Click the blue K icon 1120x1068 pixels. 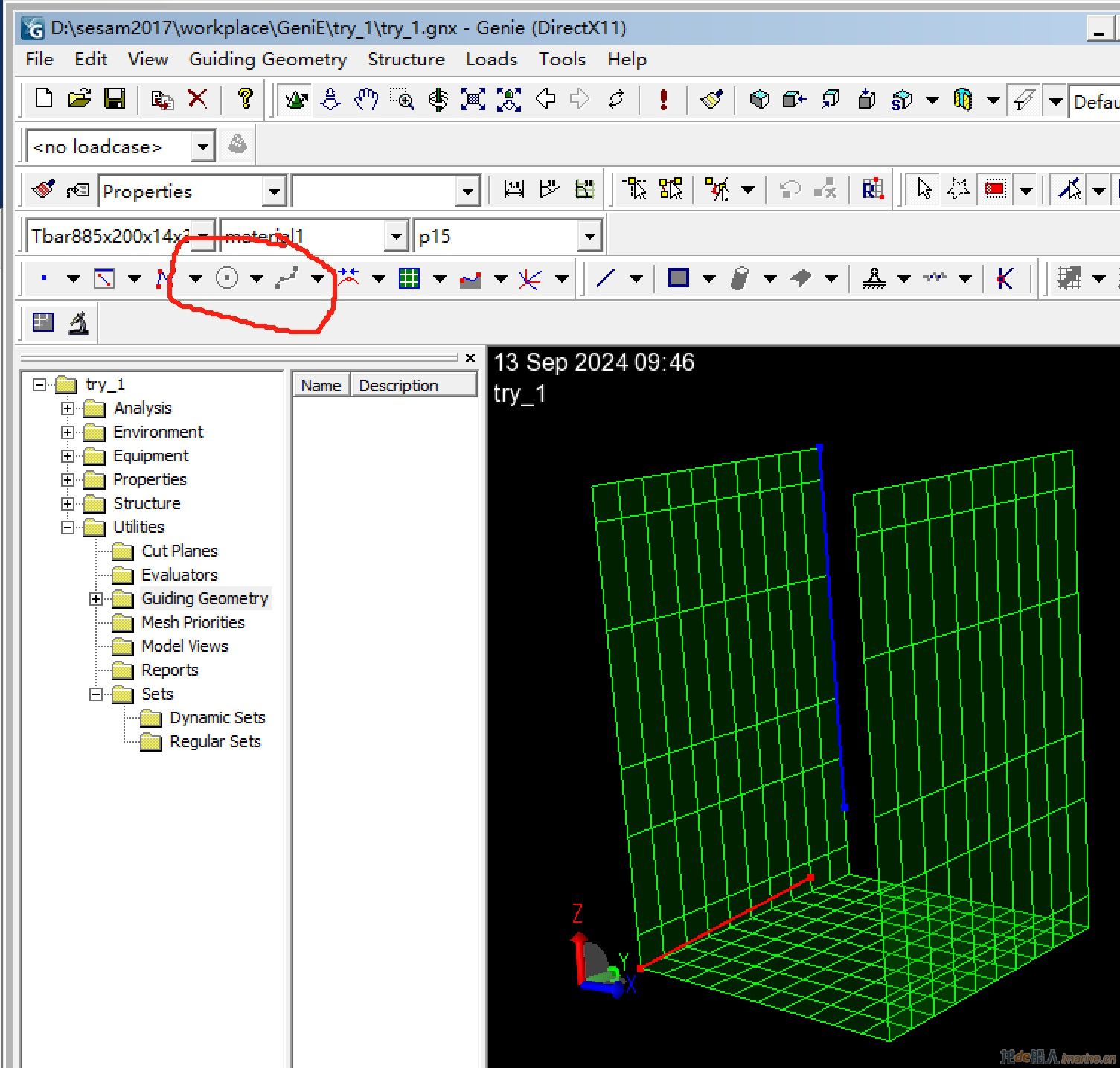point(1005,278)
